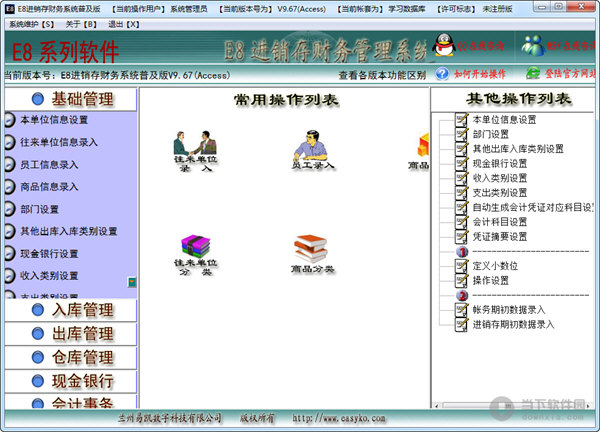The height and width of the screenshot is (432, 600).
Task: Select 自动生成会计凭证对应科目设置 tree item
Action: pos(533,207)
